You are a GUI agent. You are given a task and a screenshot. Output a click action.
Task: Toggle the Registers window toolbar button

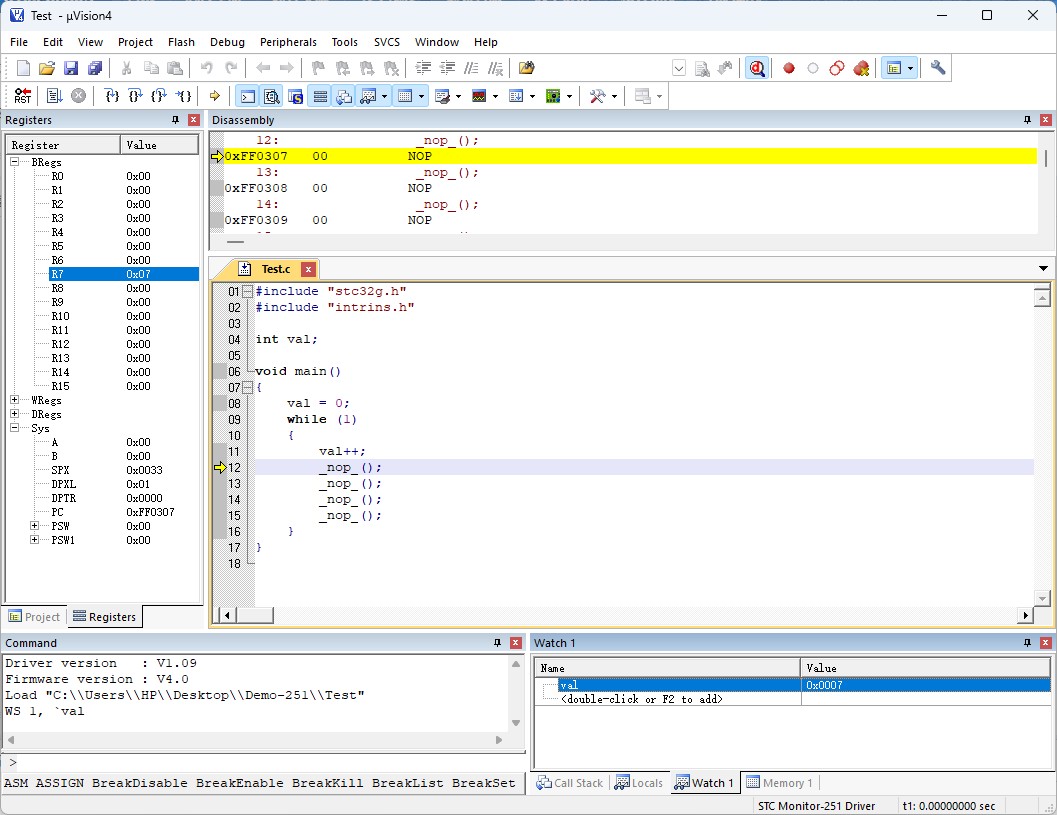(x=320, y=96)
